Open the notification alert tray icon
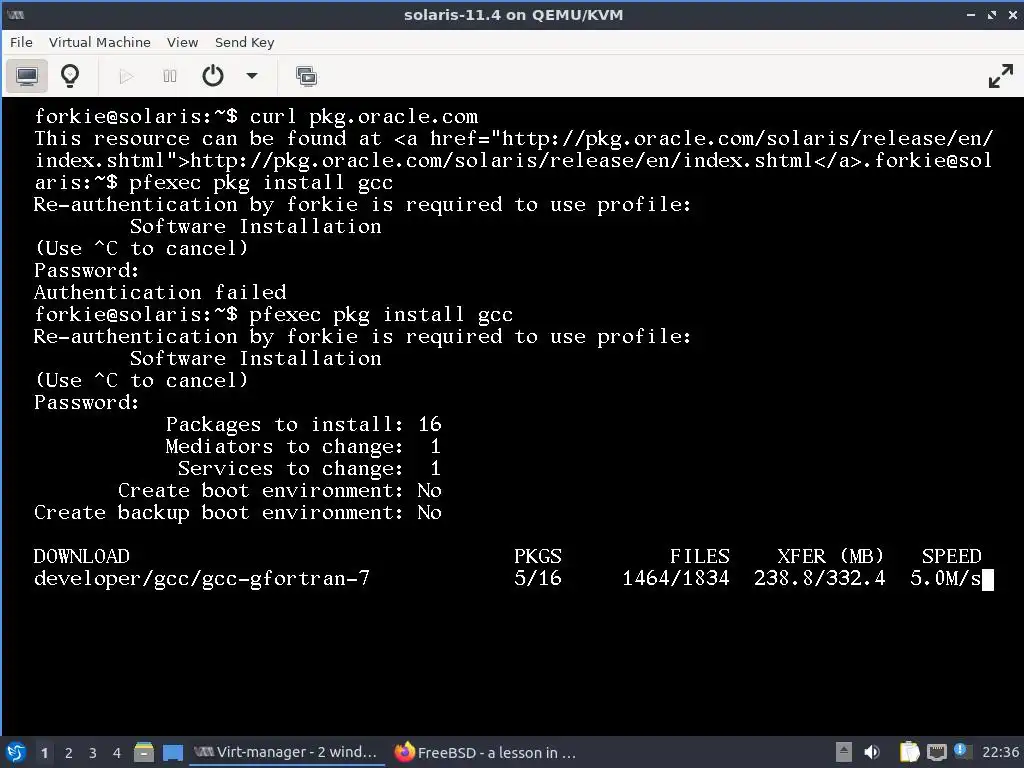 point(960,750)
